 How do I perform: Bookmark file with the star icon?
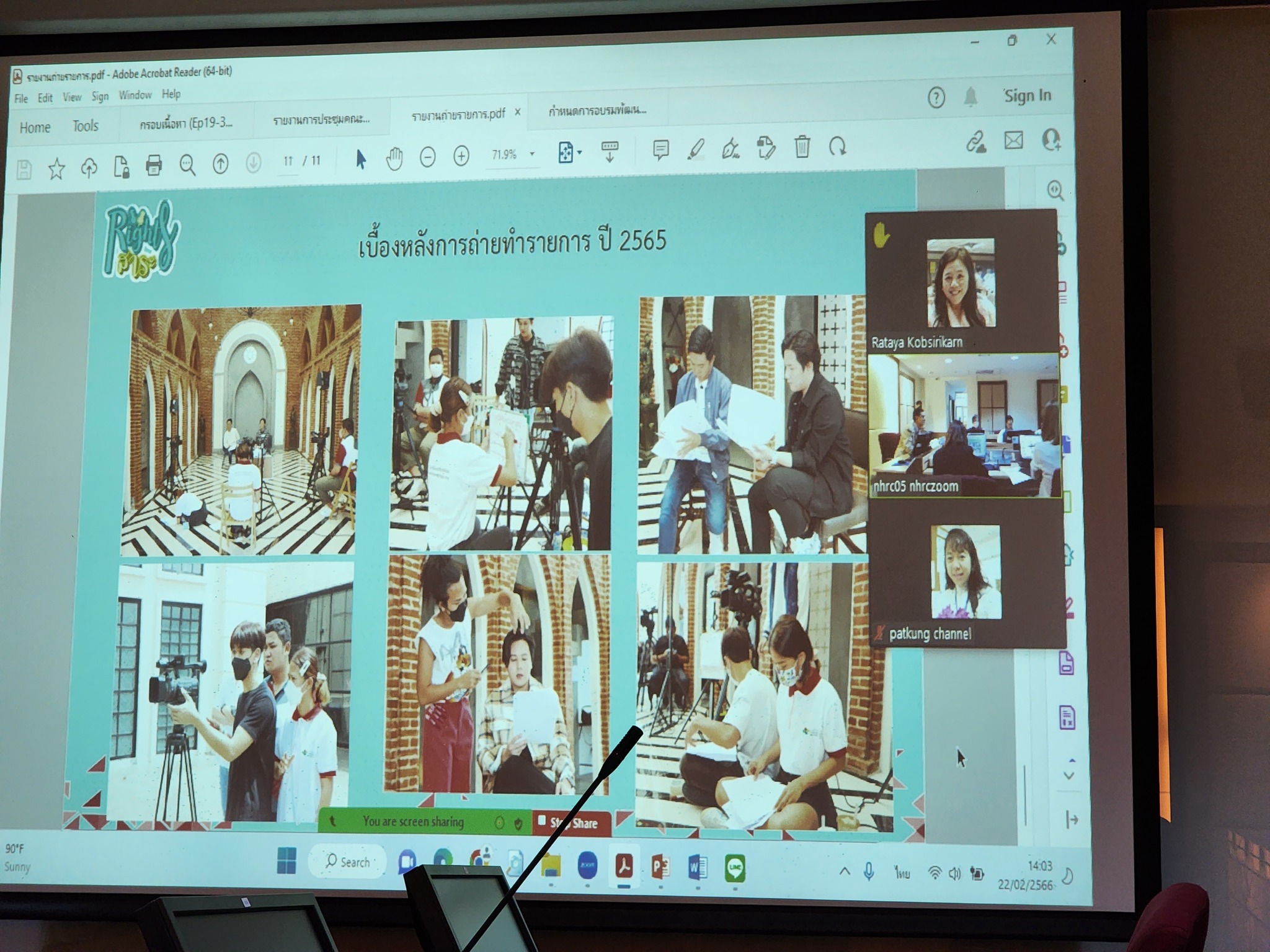(x=56, y=169)
